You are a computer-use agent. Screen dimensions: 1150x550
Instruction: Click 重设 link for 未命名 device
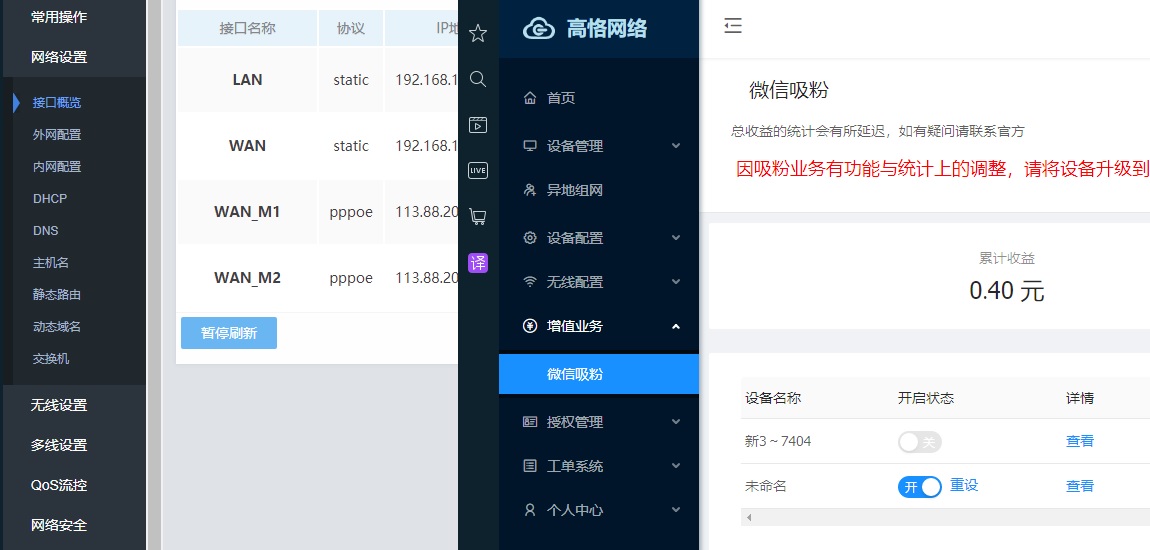964,485
